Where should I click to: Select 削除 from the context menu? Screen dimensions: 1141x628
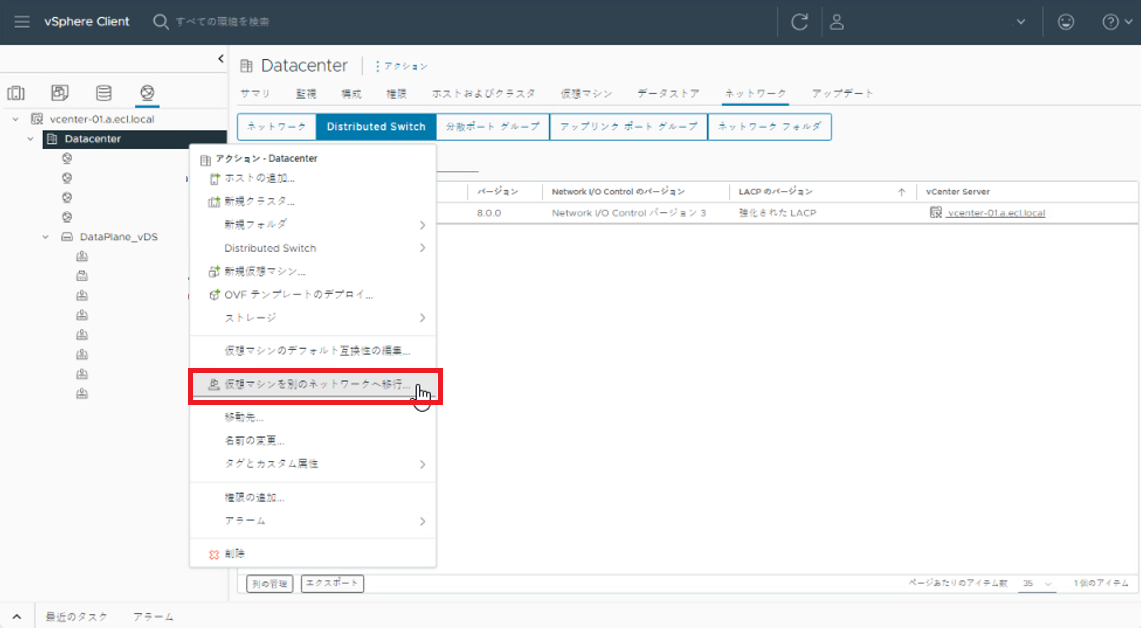point(234,553)
